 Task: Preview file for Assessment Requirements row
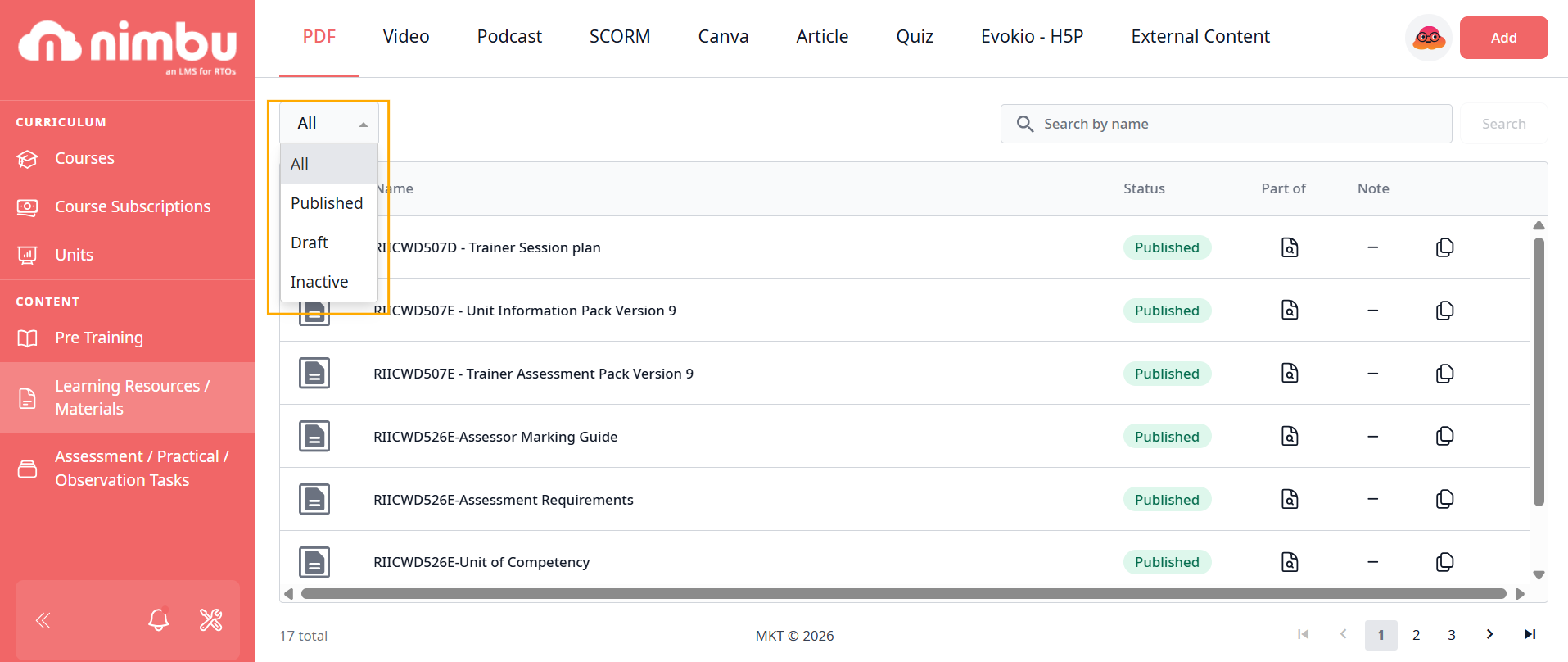coord(1290,499)
